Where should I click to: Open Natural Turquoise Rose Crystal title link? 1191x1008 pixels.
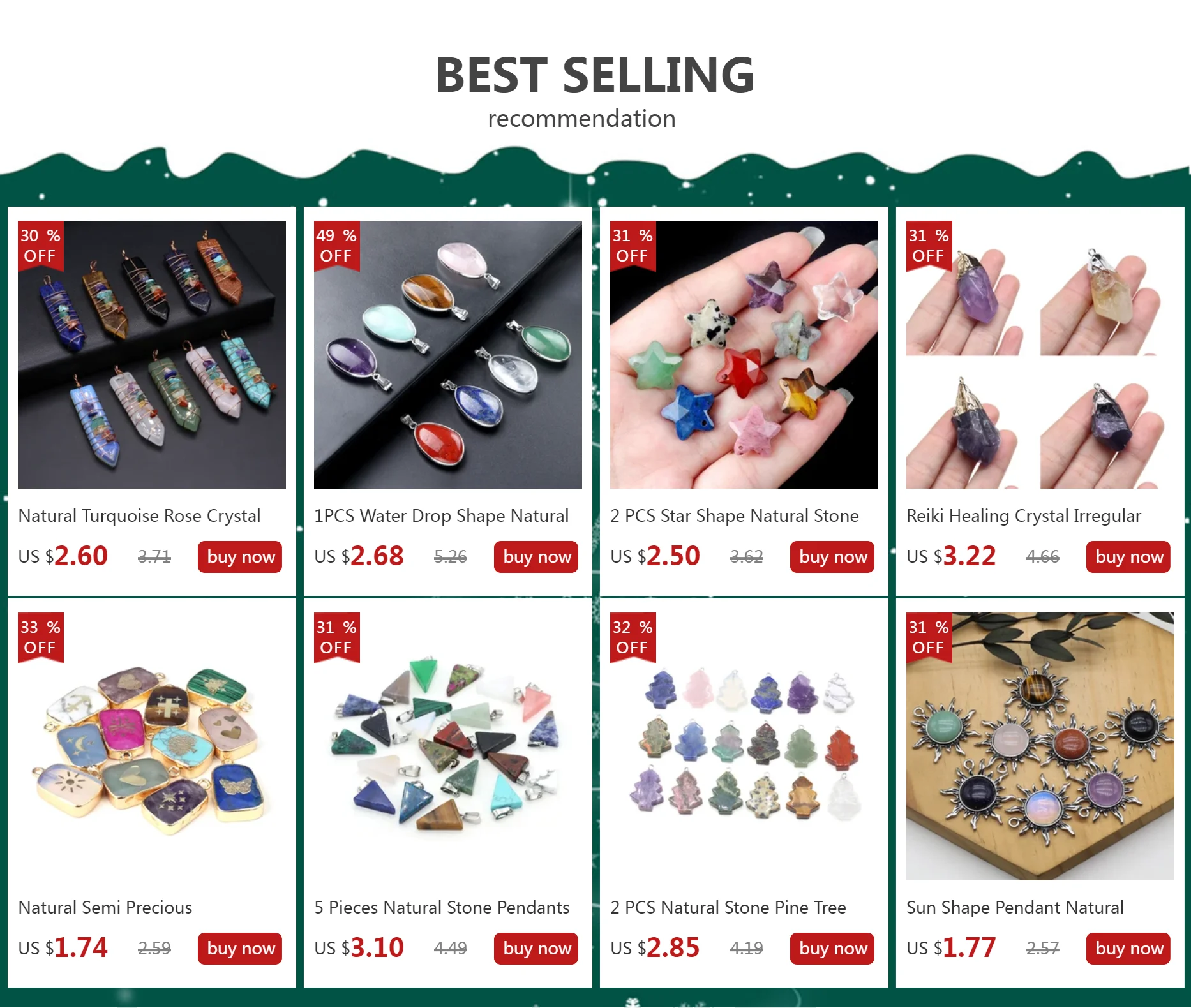[139, 516]
